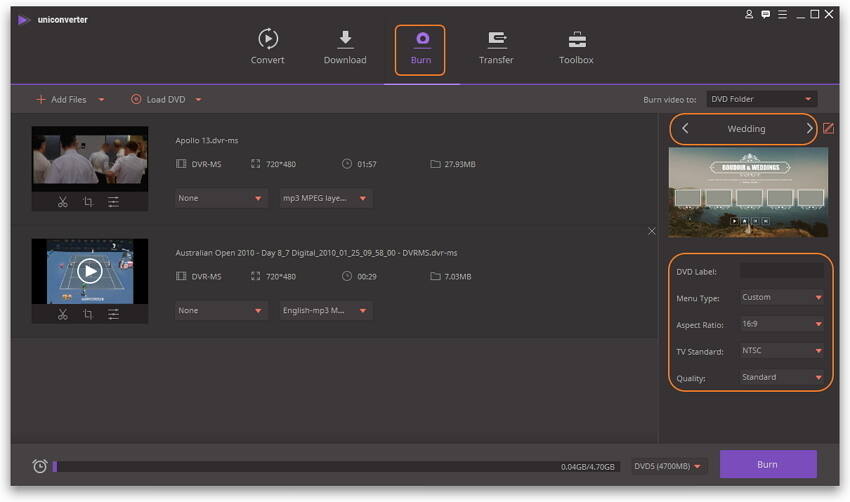Screen dimensions: 850x502
Task: Show previous DVD template with left chevron
Action: pyautogui.click(x=685, y=128)
